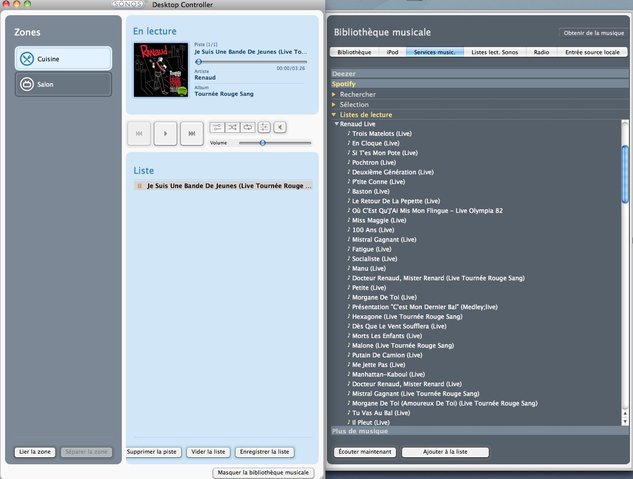Select En Cloque (Live) track
This screenshot has width=633, height=479.
click(x=375, y=143)
